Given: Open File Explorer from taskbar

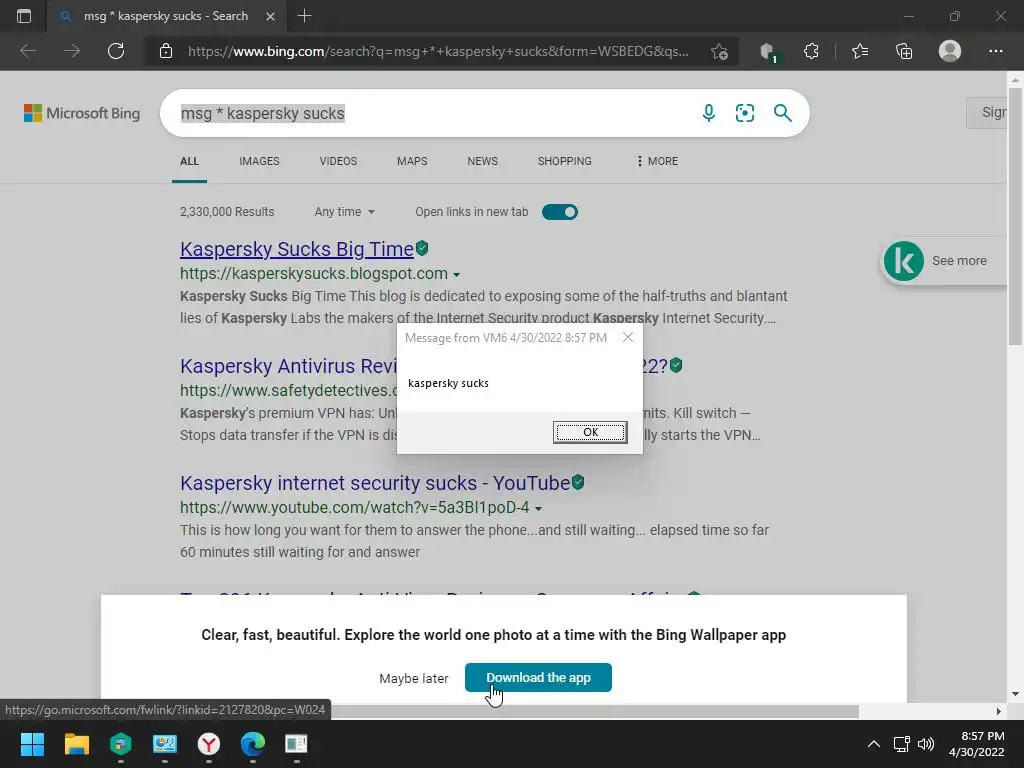Looking at the screenshot, I should (x=76, y=744).
